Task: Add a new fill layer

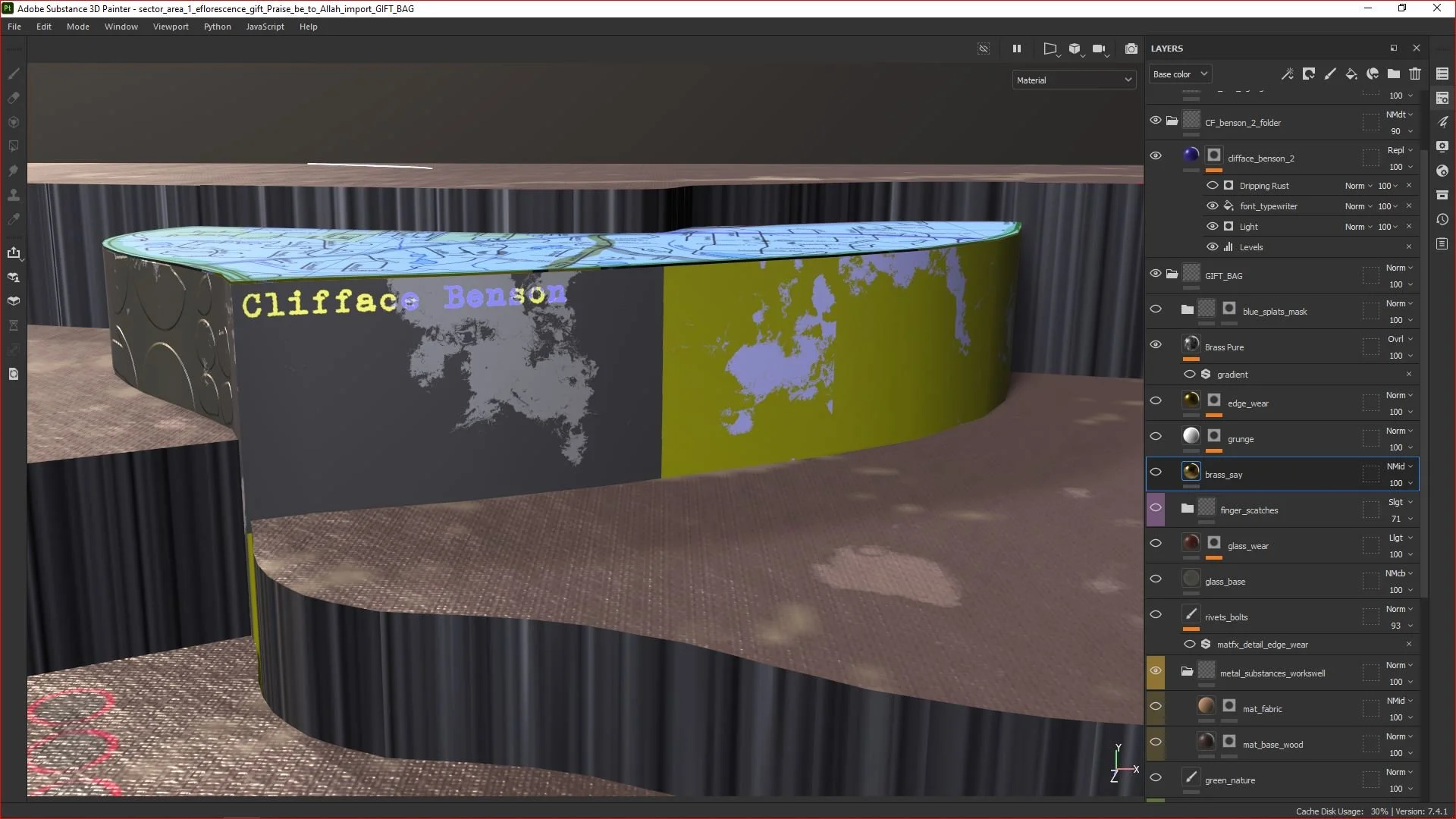Action: tap(1351, 74)
